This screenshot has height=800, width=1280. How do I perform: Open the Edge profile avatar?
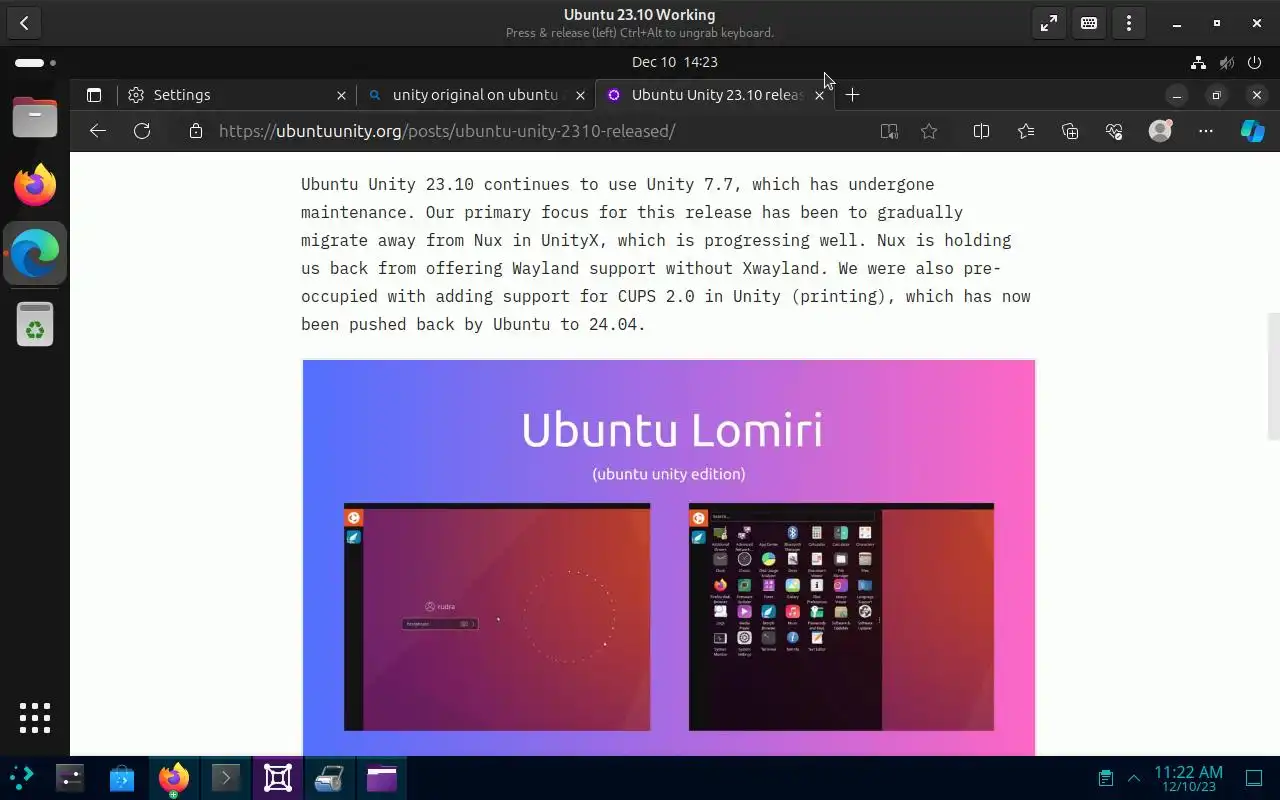tap(1160, 131)
